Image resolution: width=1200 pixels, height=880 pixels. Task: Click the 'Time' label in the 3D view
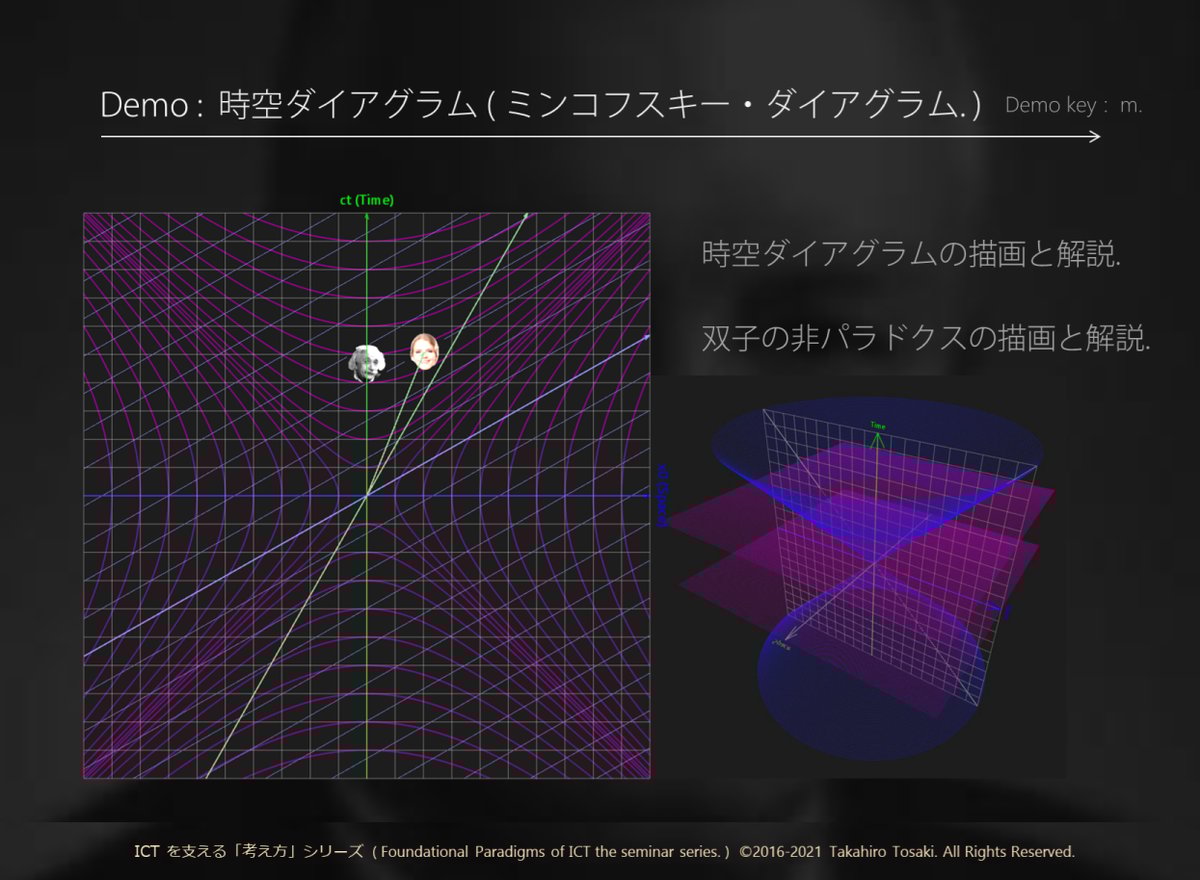click(877, 426)
